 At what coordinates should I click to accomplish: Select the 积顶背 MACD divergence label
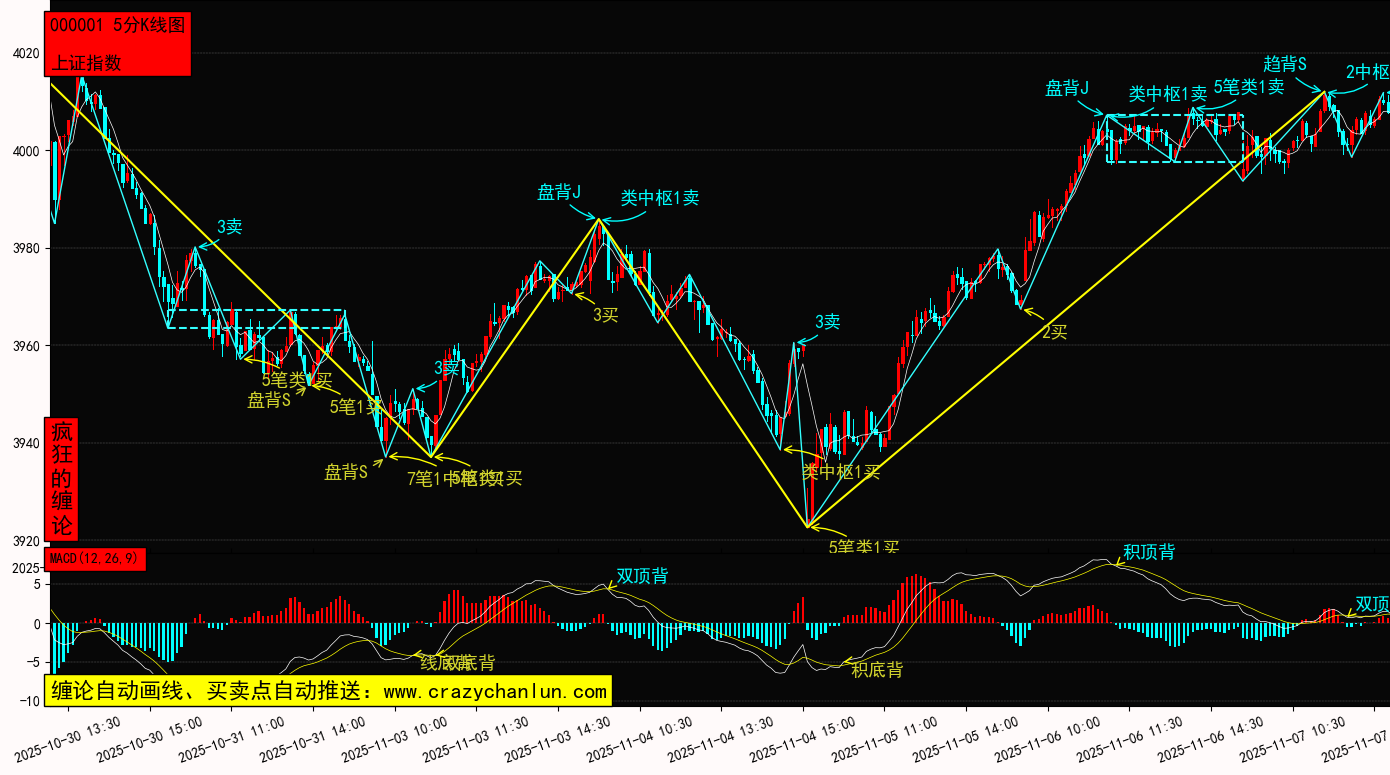[x=1148, y=552]
